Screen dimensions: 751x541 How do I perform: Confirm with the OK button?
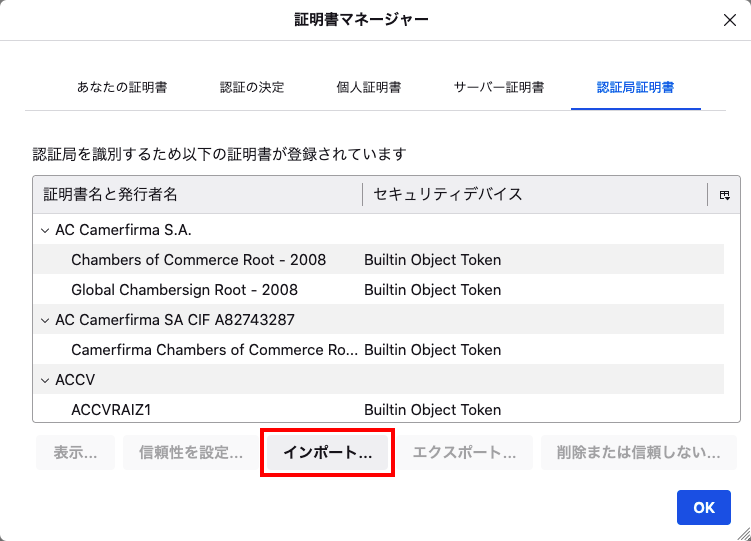[x=704, y=507]
